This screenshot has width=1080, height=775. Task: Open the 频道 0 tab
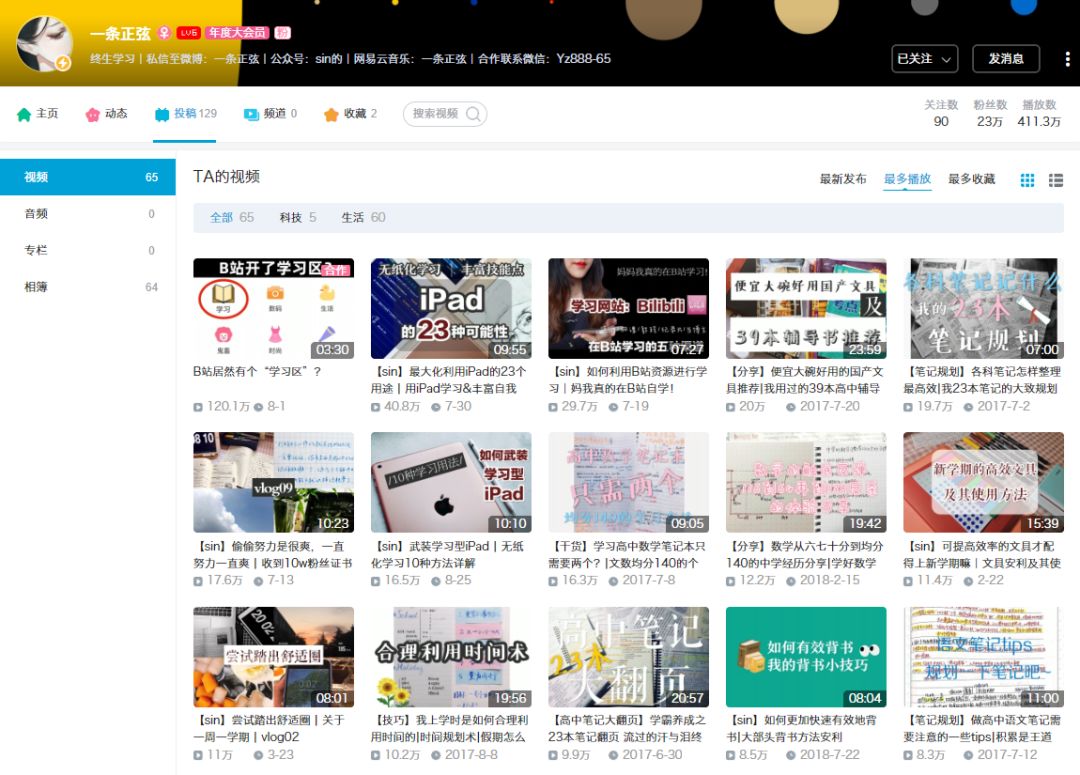tap(270, 114)
